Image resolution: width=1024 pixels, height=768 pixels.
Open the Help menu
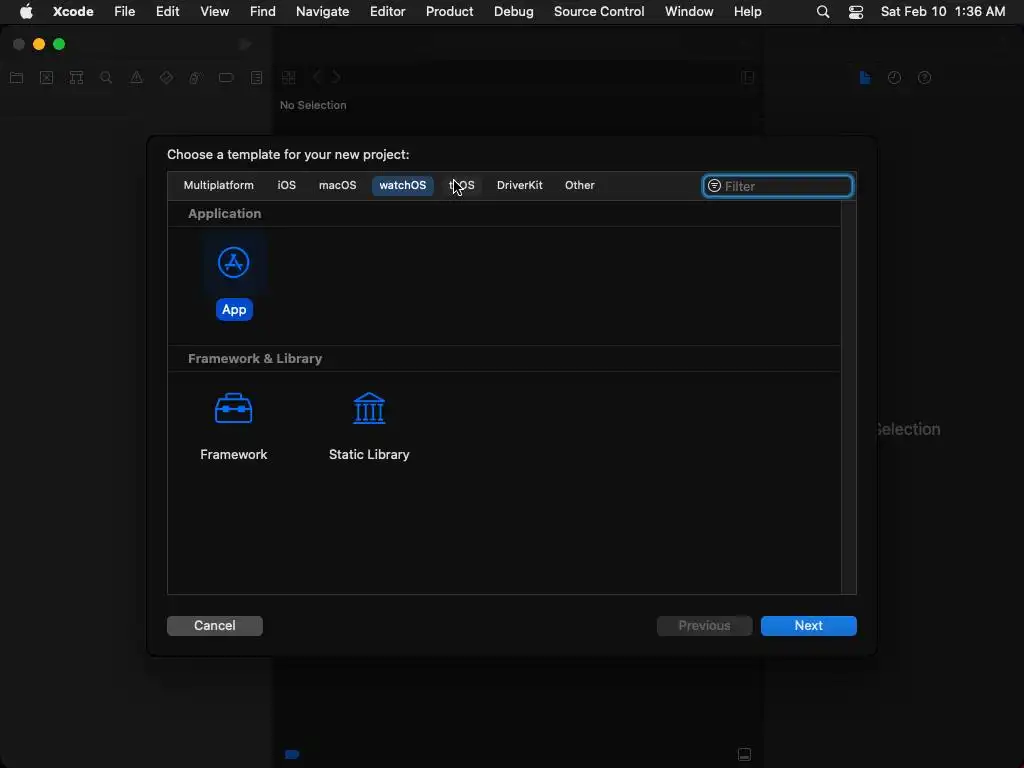click(747, 12)
